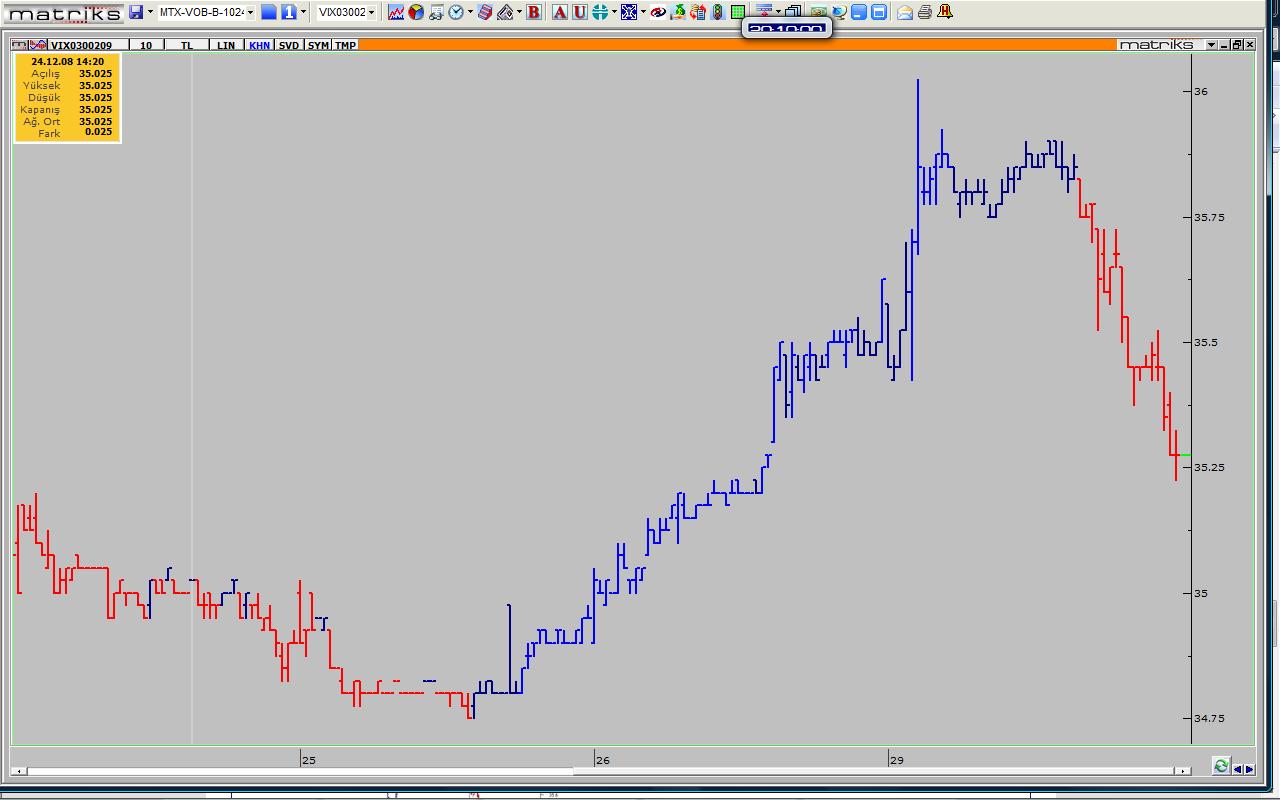1280x800 pixels.
Task: Click the traffic light icon
Action: point(718,12)
